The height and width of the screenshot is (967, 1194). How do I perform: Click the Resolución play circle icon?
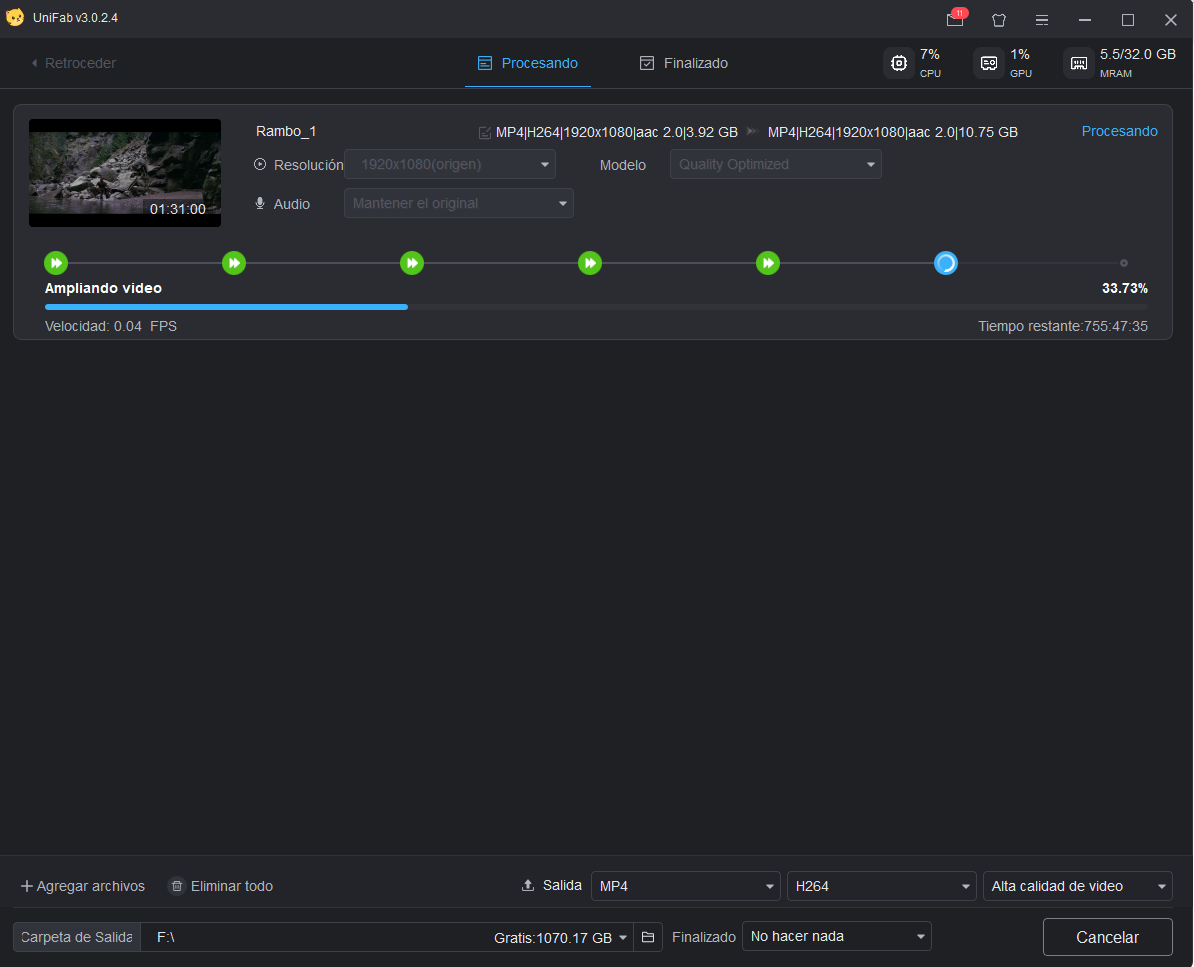[260, 164]
